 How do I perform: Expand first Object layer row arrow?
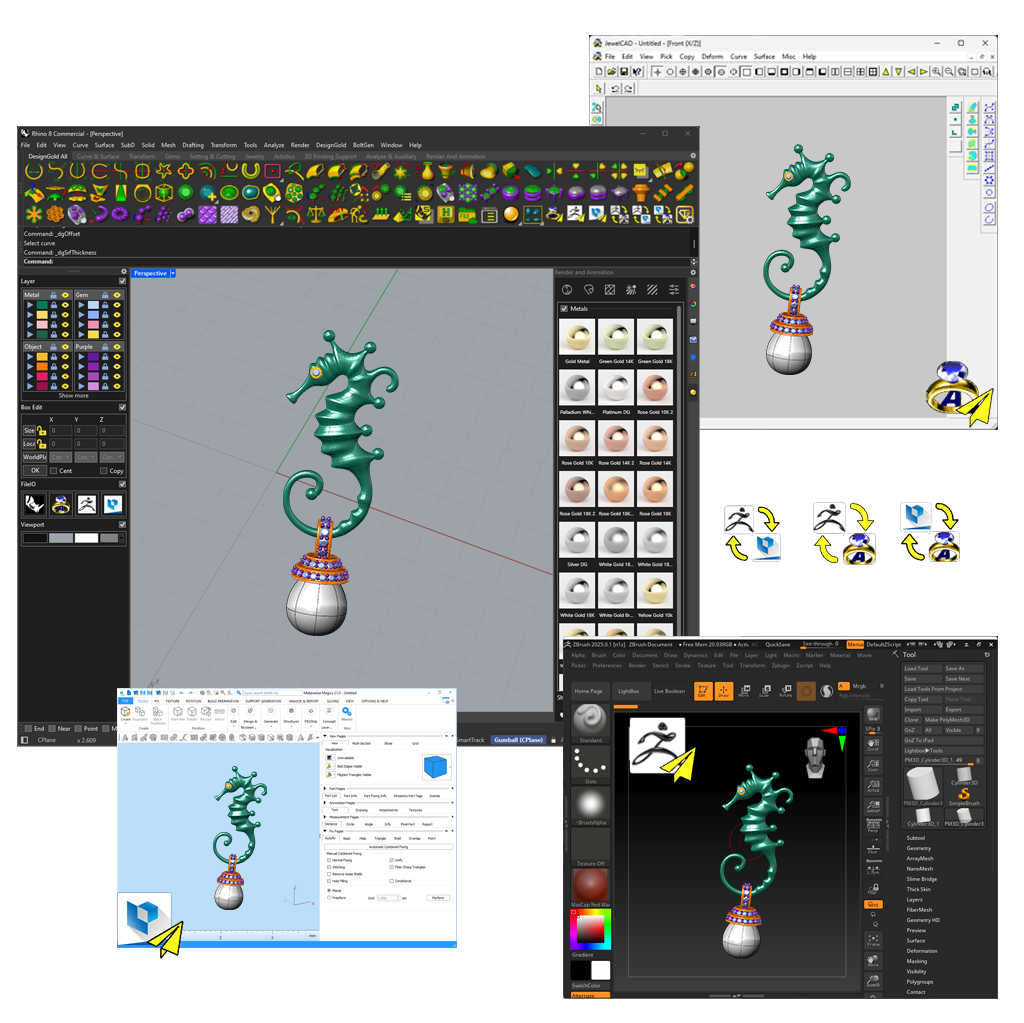click(x=29, y=357)
